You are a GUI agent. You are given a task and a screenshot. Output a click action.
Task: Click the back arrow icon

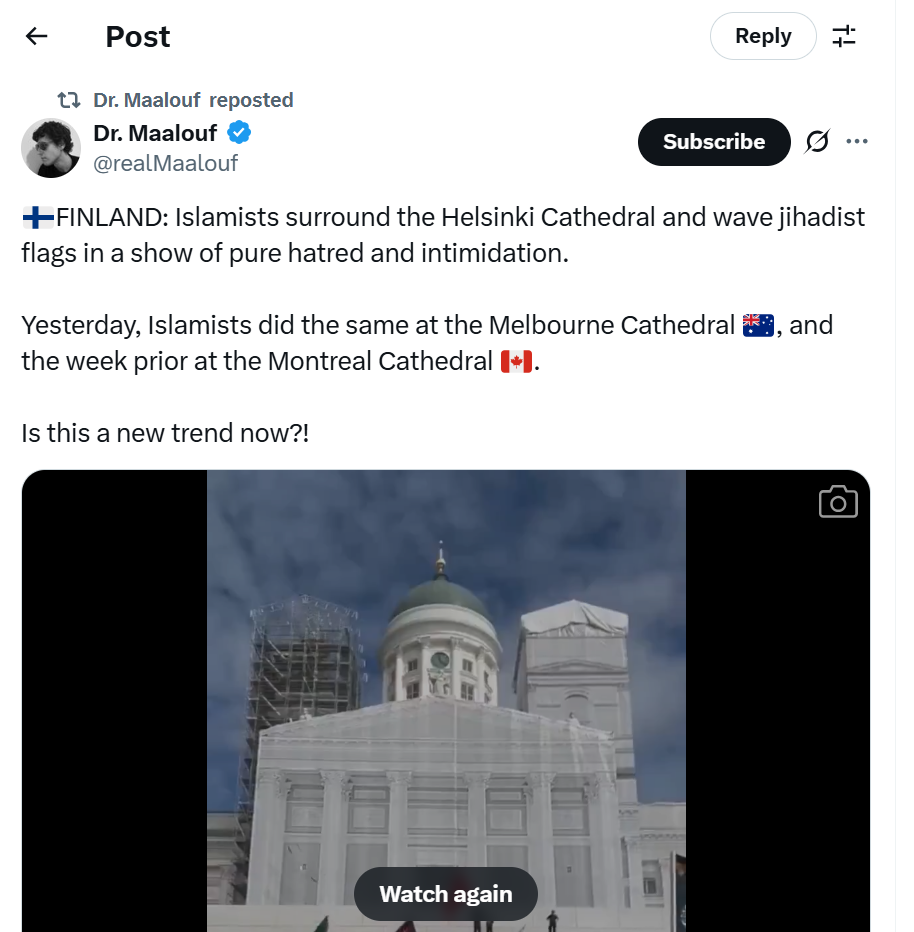click(37, 37)
